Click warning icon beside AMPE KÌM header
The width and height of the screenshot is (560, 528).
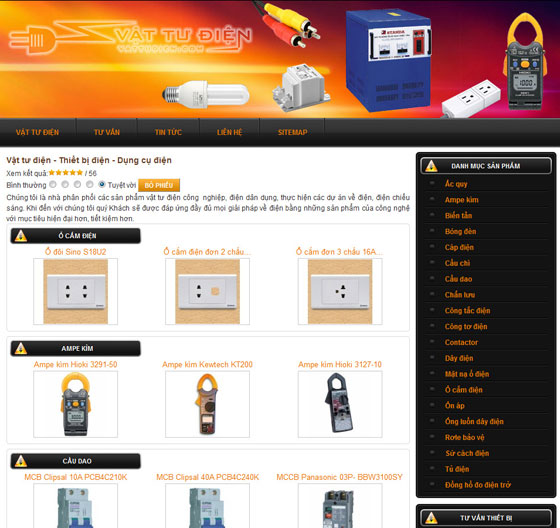21,348
